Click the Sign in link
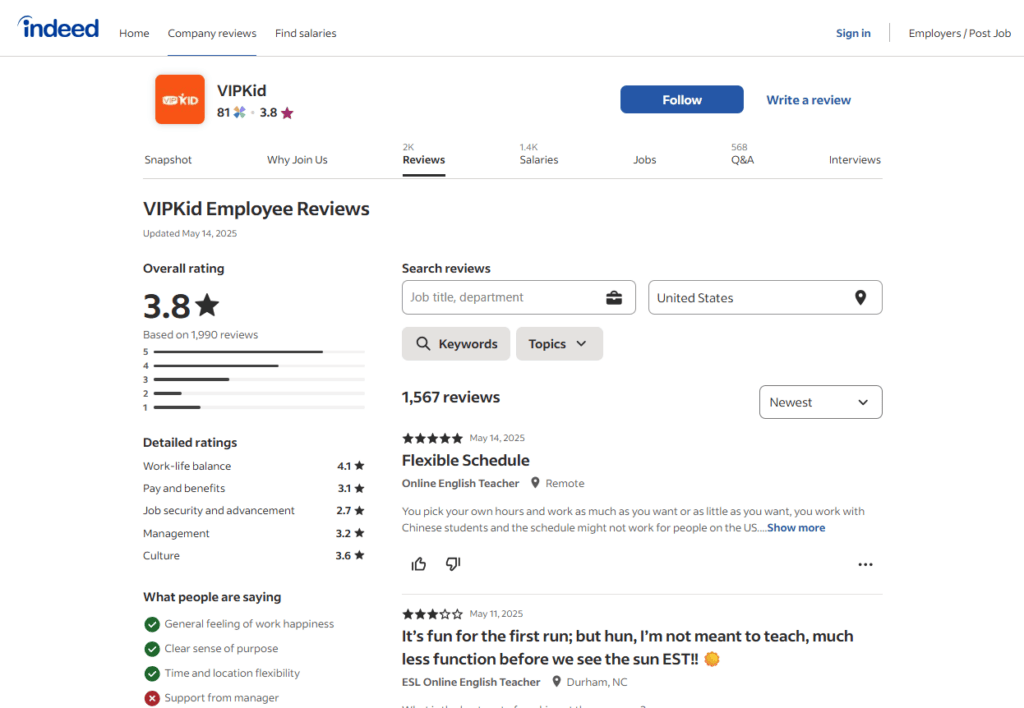Image resolution: width=1024 pixels, height=708 pixels. [853, 33]
